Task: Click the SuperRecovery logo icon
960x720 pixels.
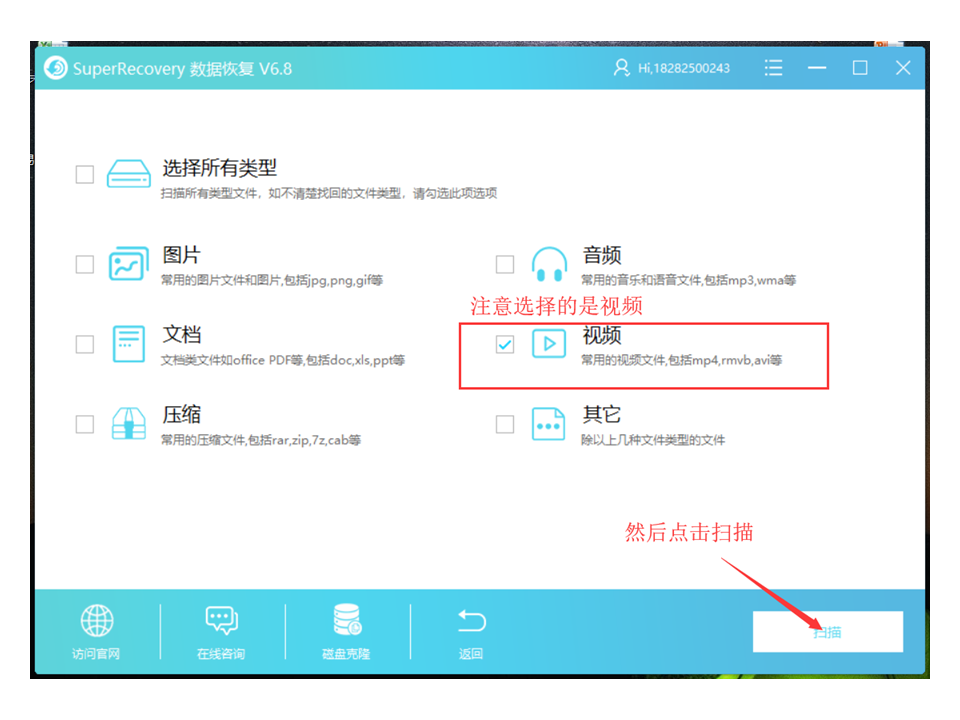Action: [56, 68]
